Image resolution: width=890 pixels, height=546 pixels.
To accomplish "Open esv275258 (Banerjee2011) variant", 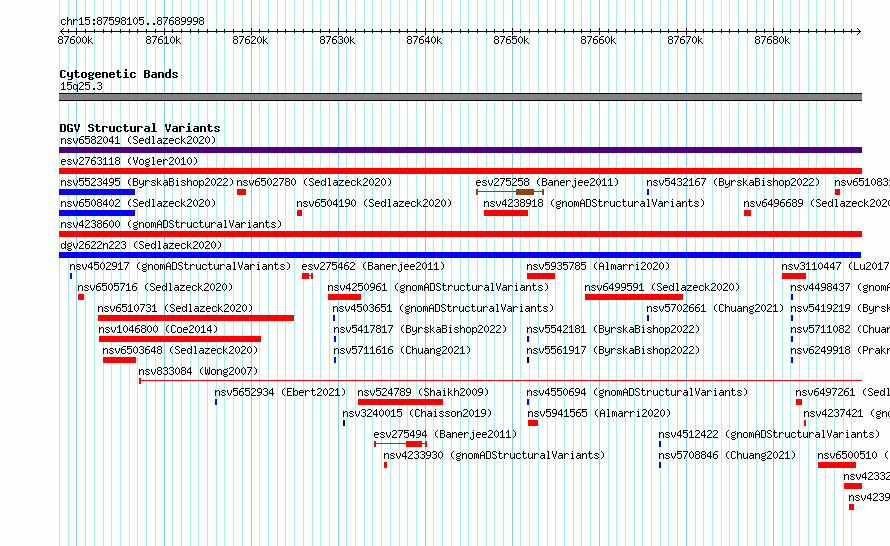I will (x=547, y=182).
